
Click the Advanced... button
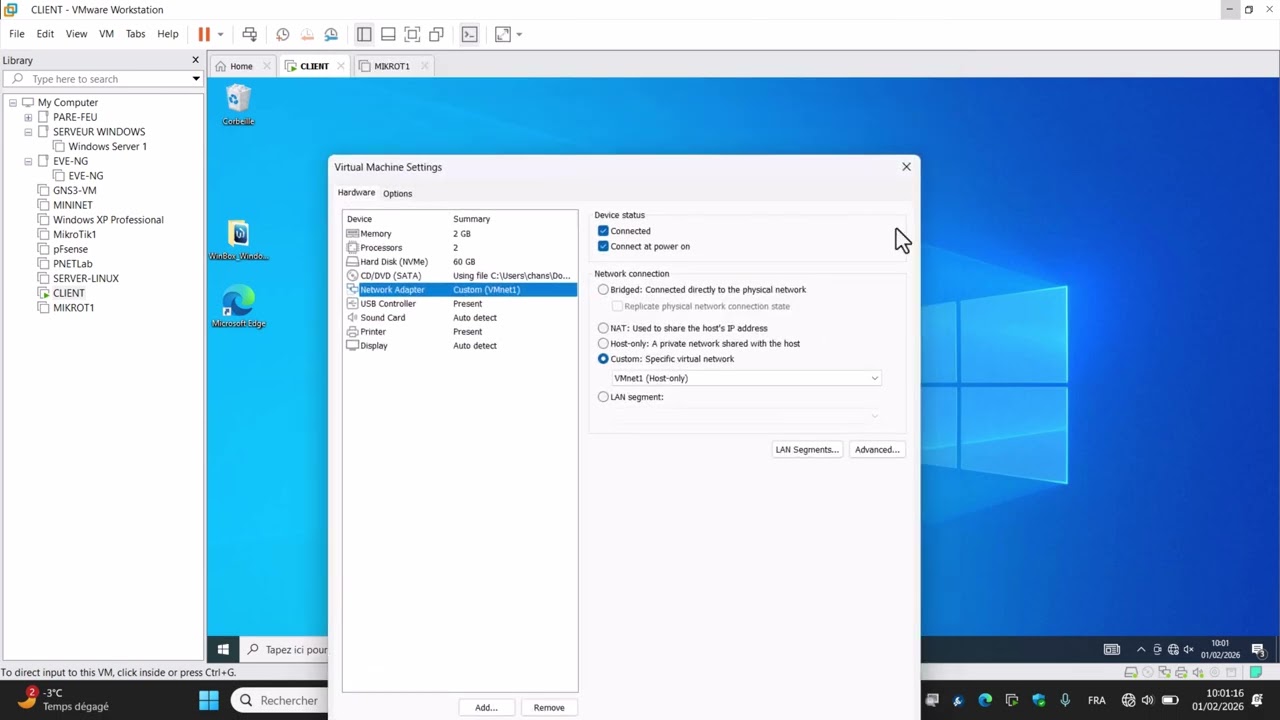[877, 449]
